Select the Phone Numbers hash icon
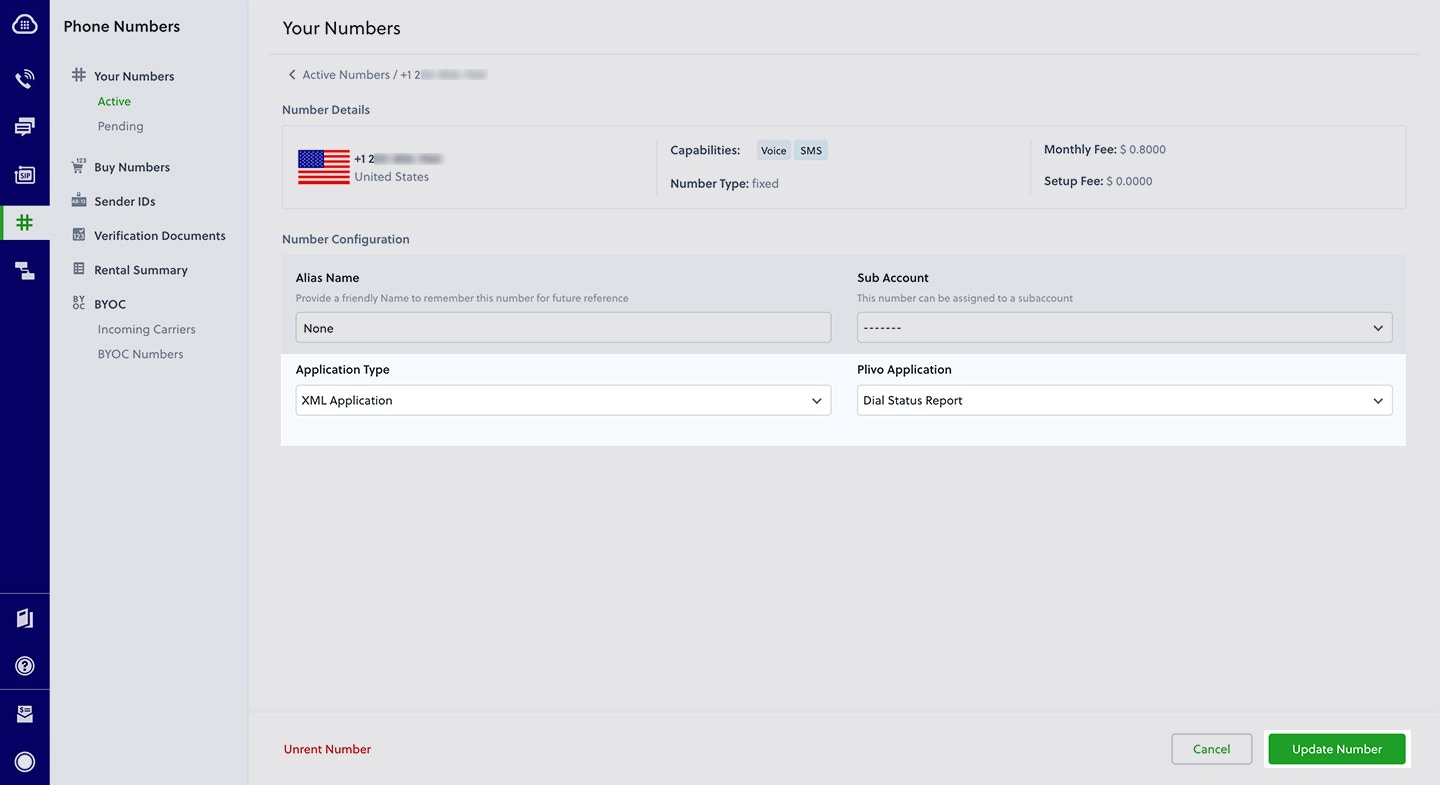Viewport: 1440px width, 785px height. (24, 221)
